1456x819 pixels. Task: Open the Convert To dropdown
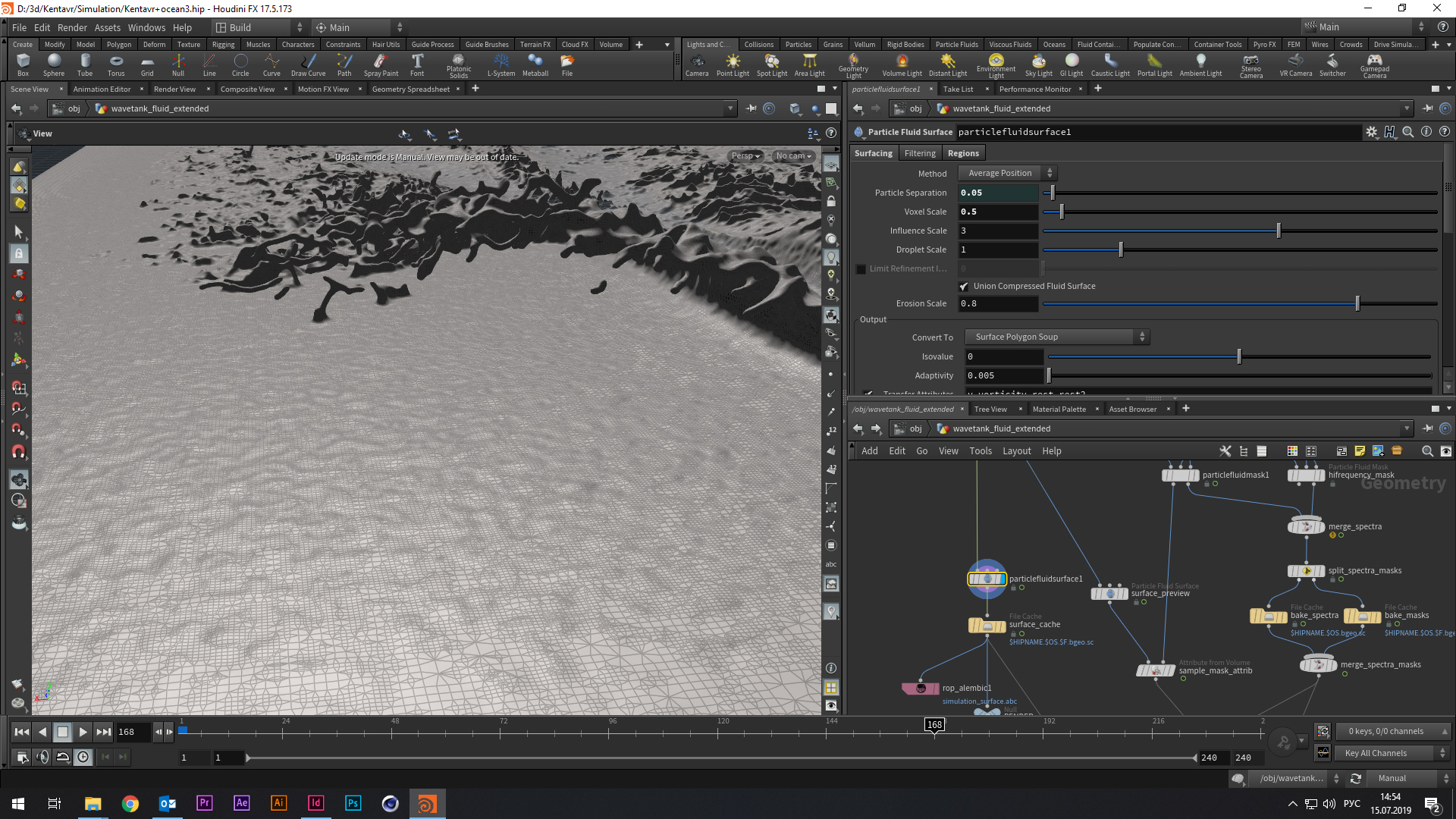1057,337
